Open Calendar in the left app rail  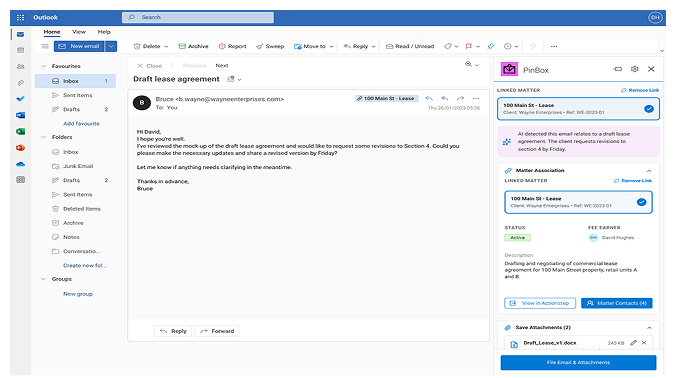pos(20,50)
